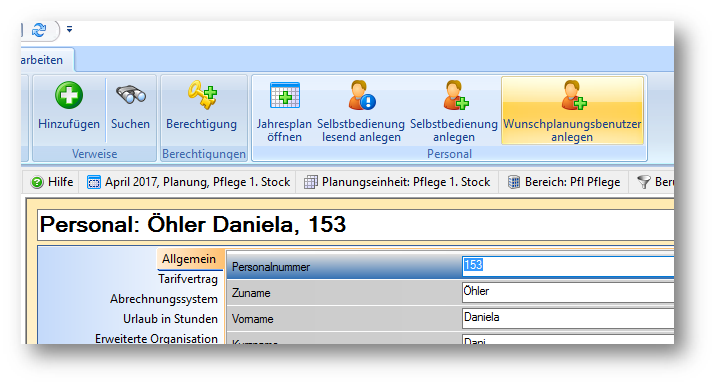
Task: Click the filter funnel icon
Action: pos(643,182)
